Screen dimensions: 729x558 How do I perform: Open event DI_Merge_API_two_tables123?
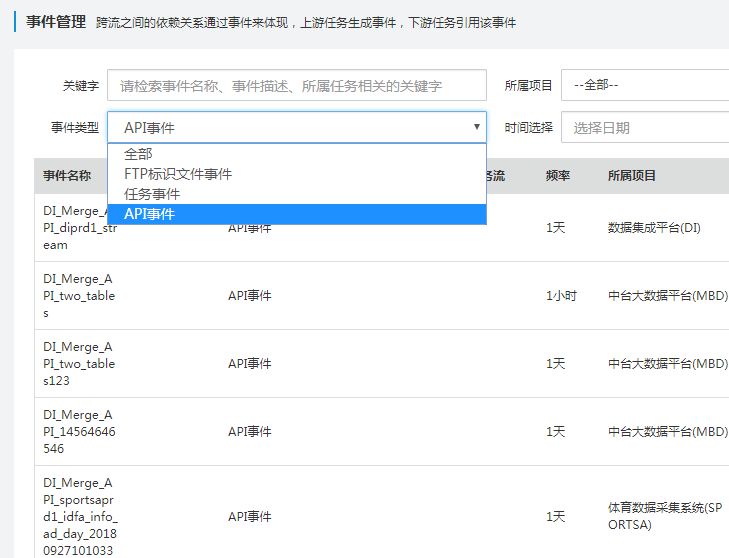(80, 364)
